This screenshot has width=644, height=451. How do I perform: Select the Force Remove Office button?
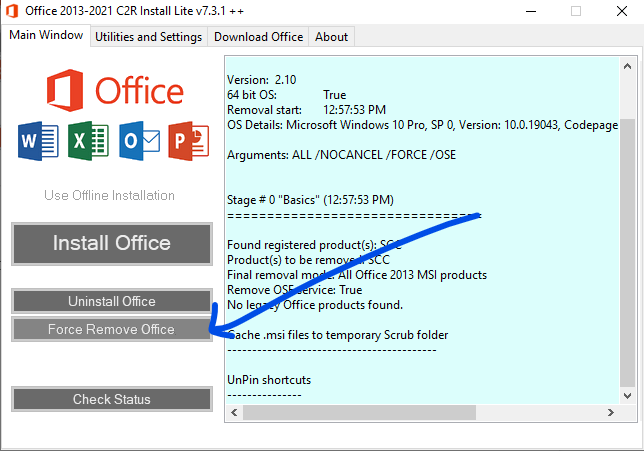(112, 329)
